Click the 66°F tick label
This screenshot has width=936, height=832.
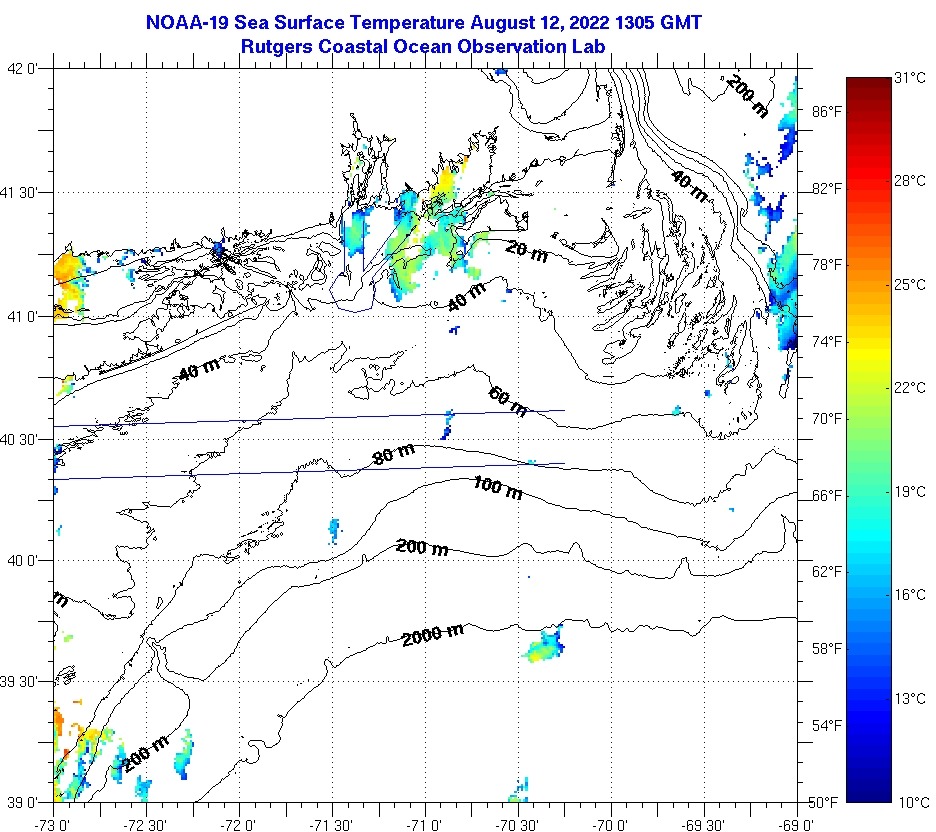[x=825, y=495]
